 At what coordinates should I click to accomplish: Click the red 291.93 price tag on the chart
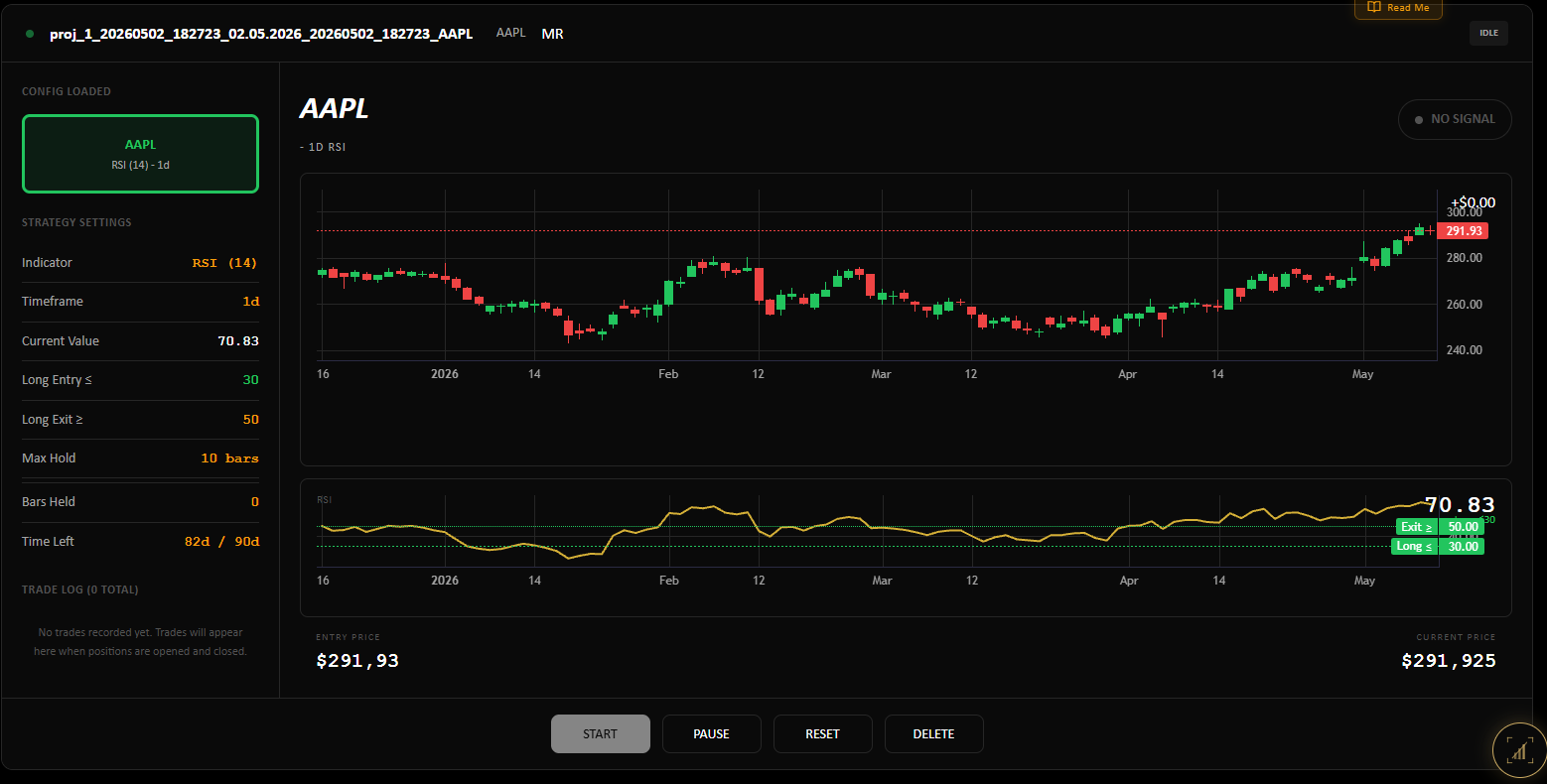point(1464,231)
